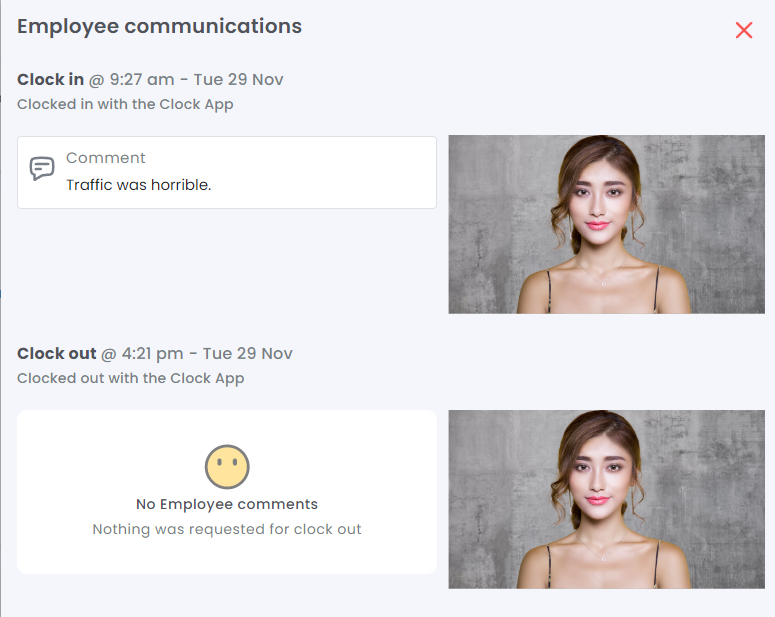Select the 9:27 am clock in time
775x617 pixels.
coord(141,80)
